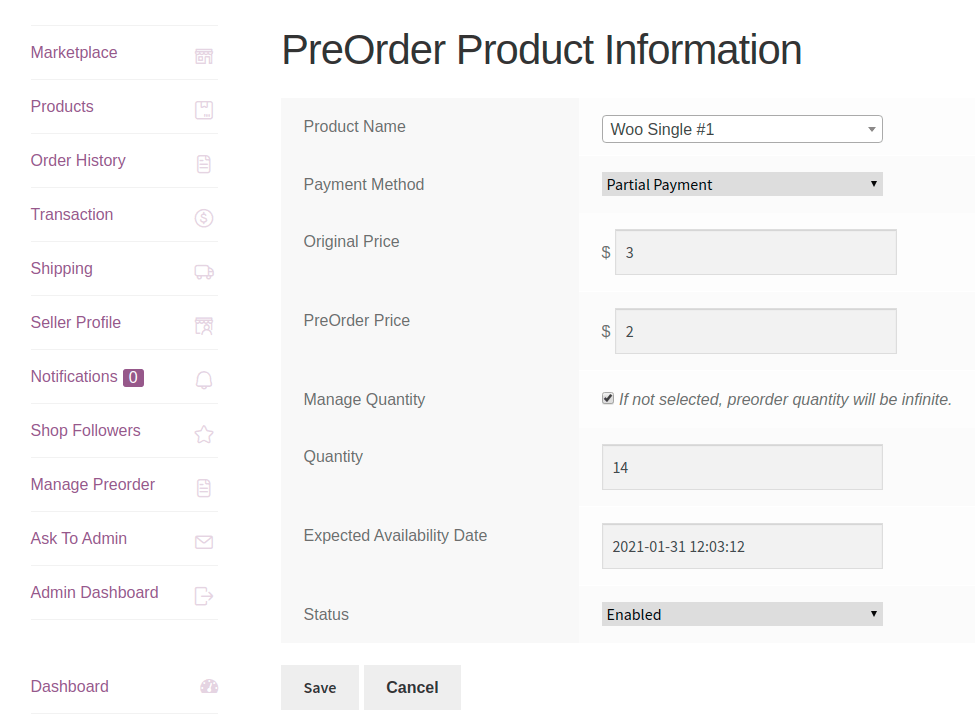The height and width of the screenshot is (717, 975).
Task: Click the Dashboard gauge icon
Action: [208, 687]
